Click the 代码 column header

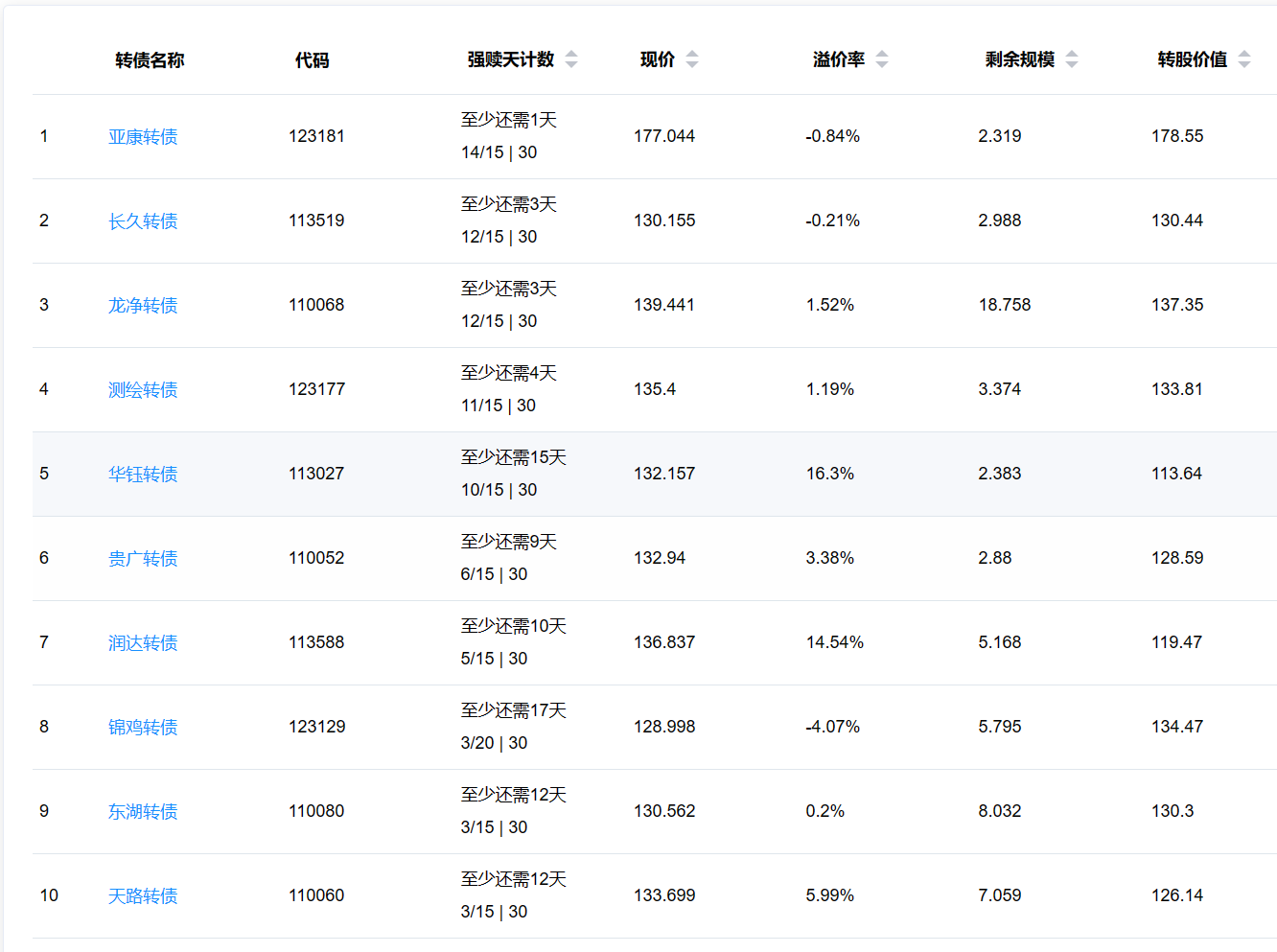tap(312, 60)
